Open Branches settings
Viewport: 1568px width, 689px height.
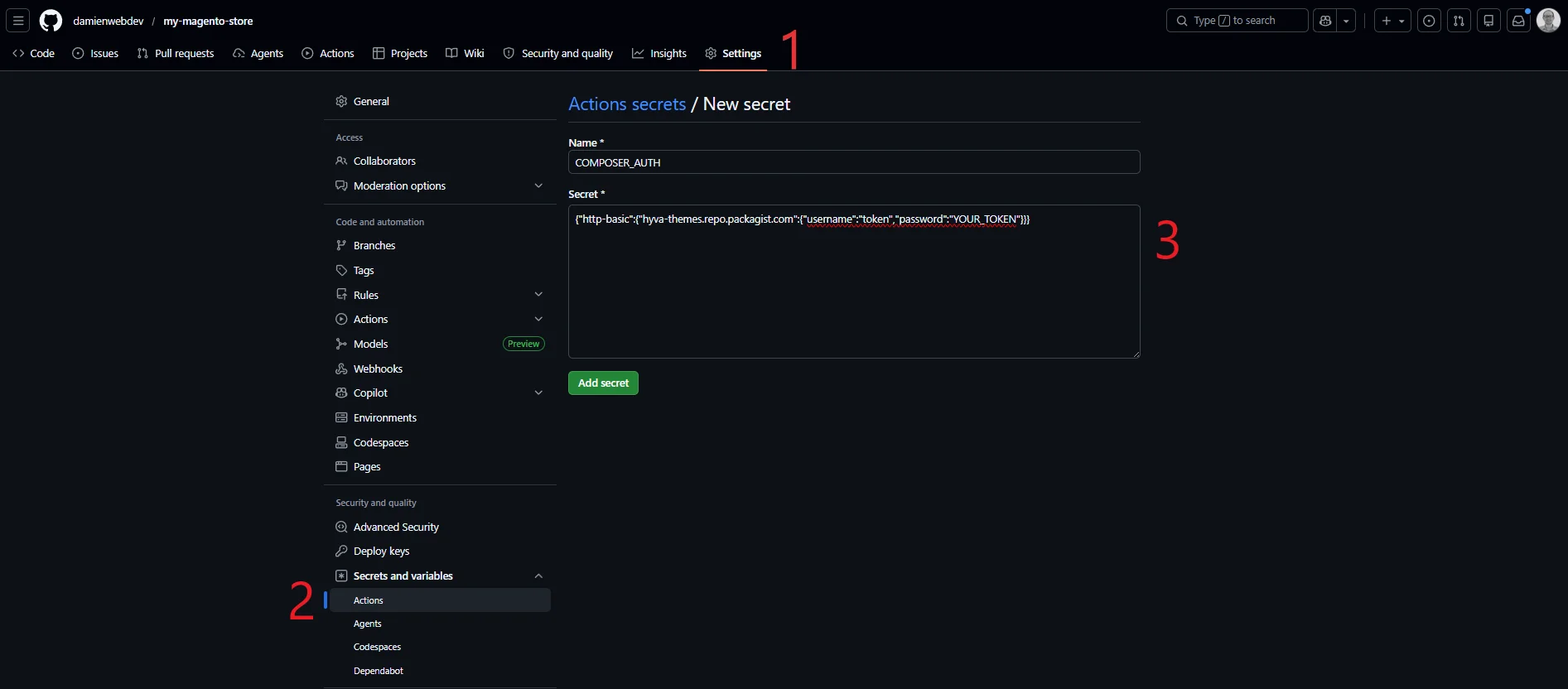point(440,245)
